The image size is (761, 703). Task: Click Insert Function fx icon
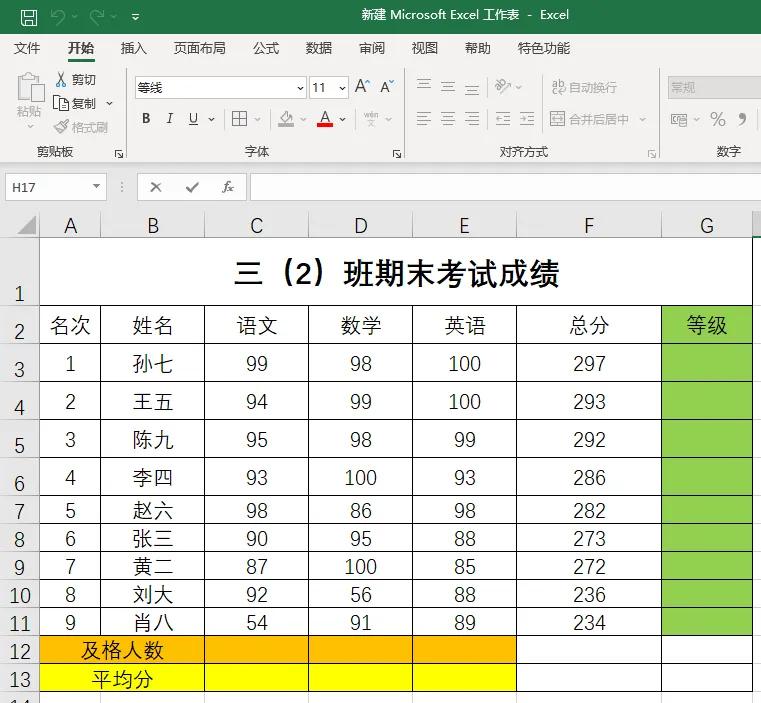tap(228, 187)
